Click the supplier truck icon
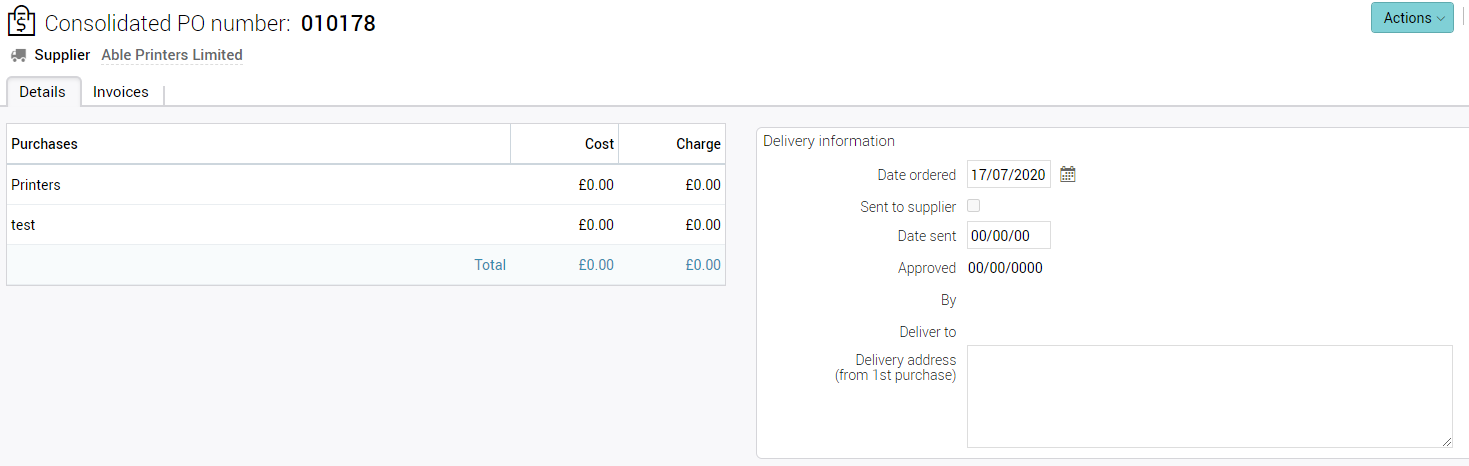 pyautogui.click(x=18, y=55)
